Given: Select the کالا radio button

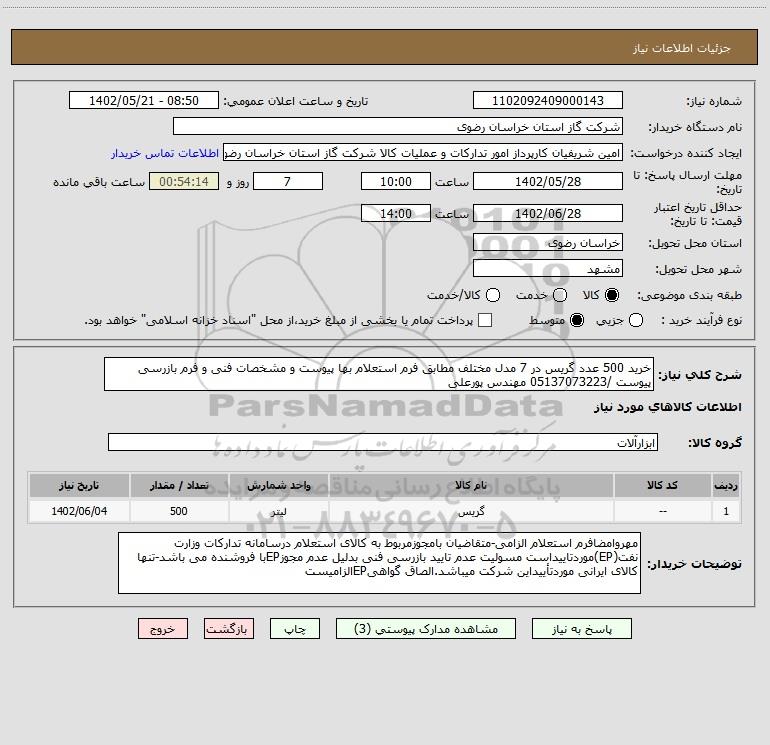Looking at the screenshot, I should click(612, 295).
